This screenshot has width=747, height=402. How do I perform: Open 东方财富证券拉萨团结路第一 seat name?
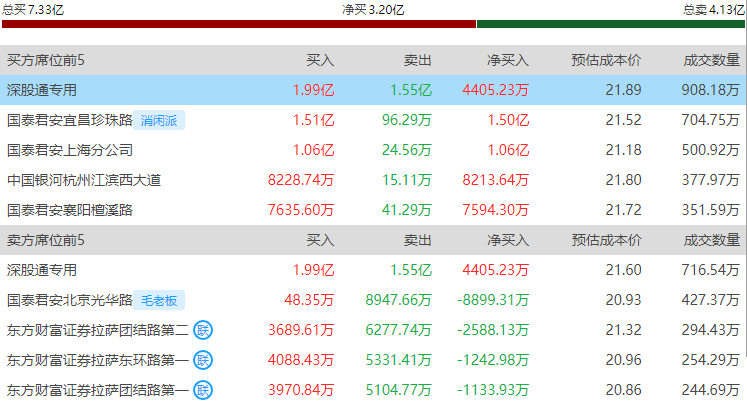pyautogui.click(x=98, y=390)
